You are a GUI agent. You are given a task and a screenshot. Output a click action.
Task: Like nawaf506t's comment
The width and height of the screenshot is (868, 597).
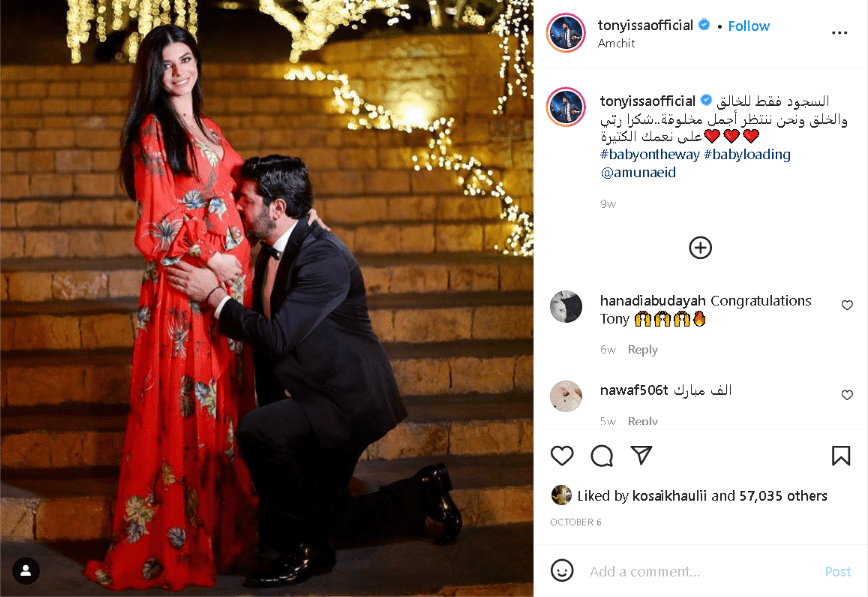pos(847,395)
